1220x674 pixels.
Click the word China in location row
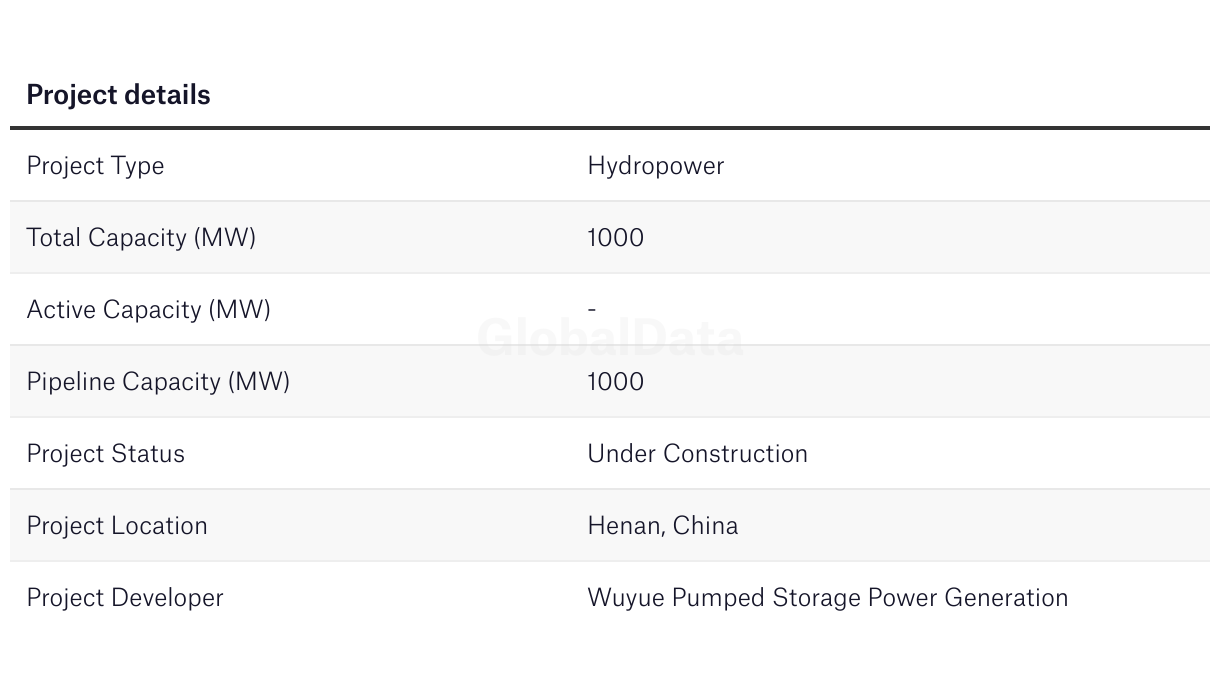click(705, 525)
